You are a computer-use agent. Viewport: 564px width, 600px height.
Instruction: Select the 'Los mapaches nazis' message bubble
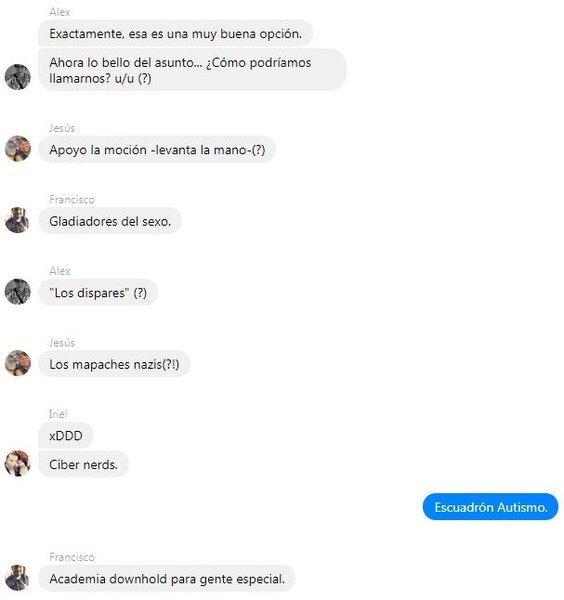click(114, 364)
